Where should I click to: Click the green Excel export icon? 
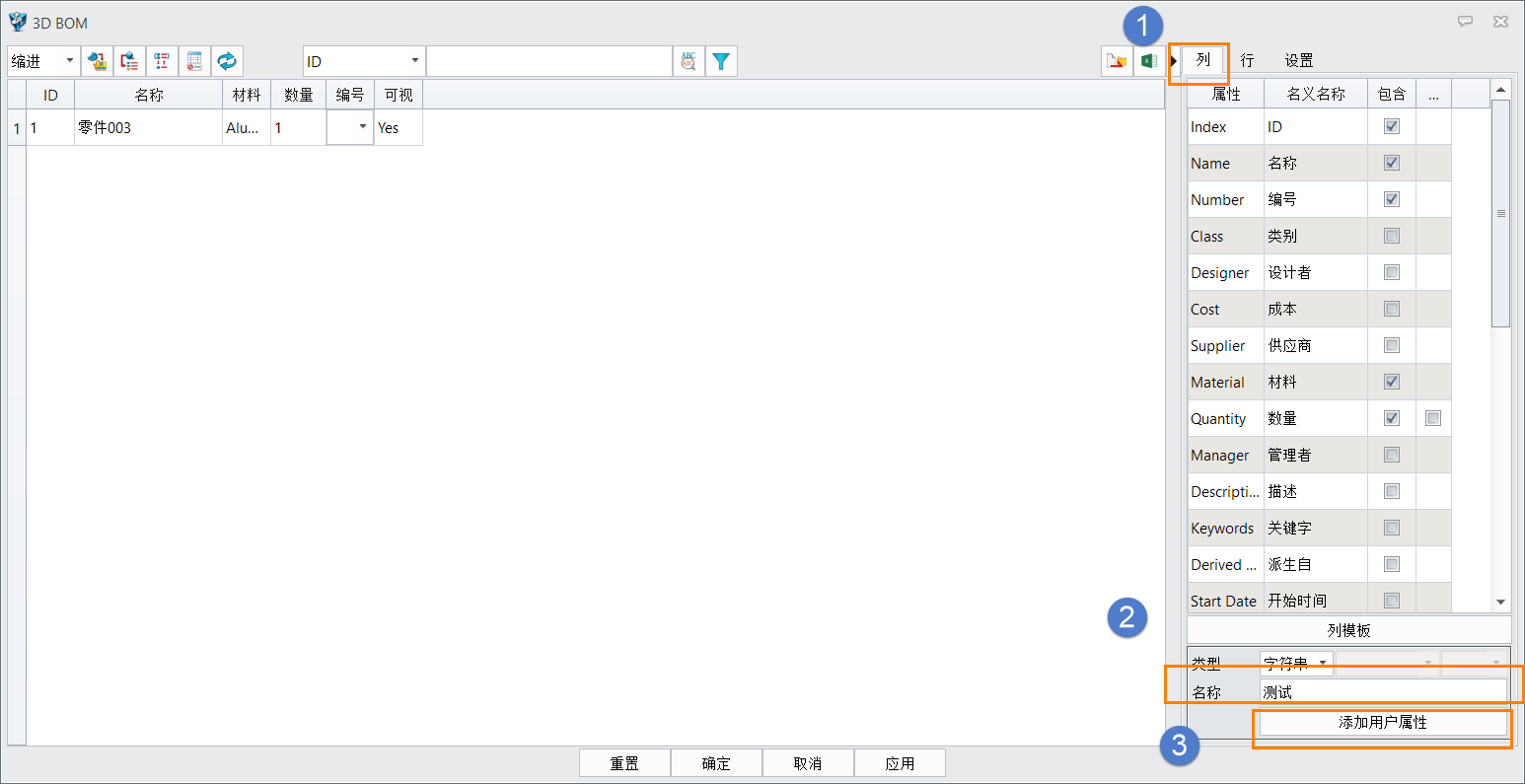point(1148,61)
